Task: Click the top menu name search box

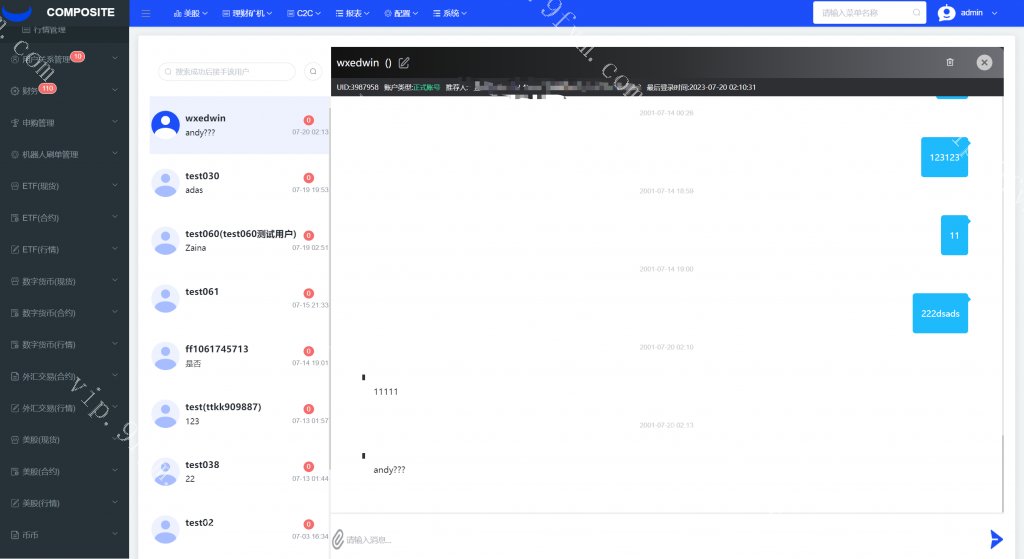Action: [x=862, y=13]
